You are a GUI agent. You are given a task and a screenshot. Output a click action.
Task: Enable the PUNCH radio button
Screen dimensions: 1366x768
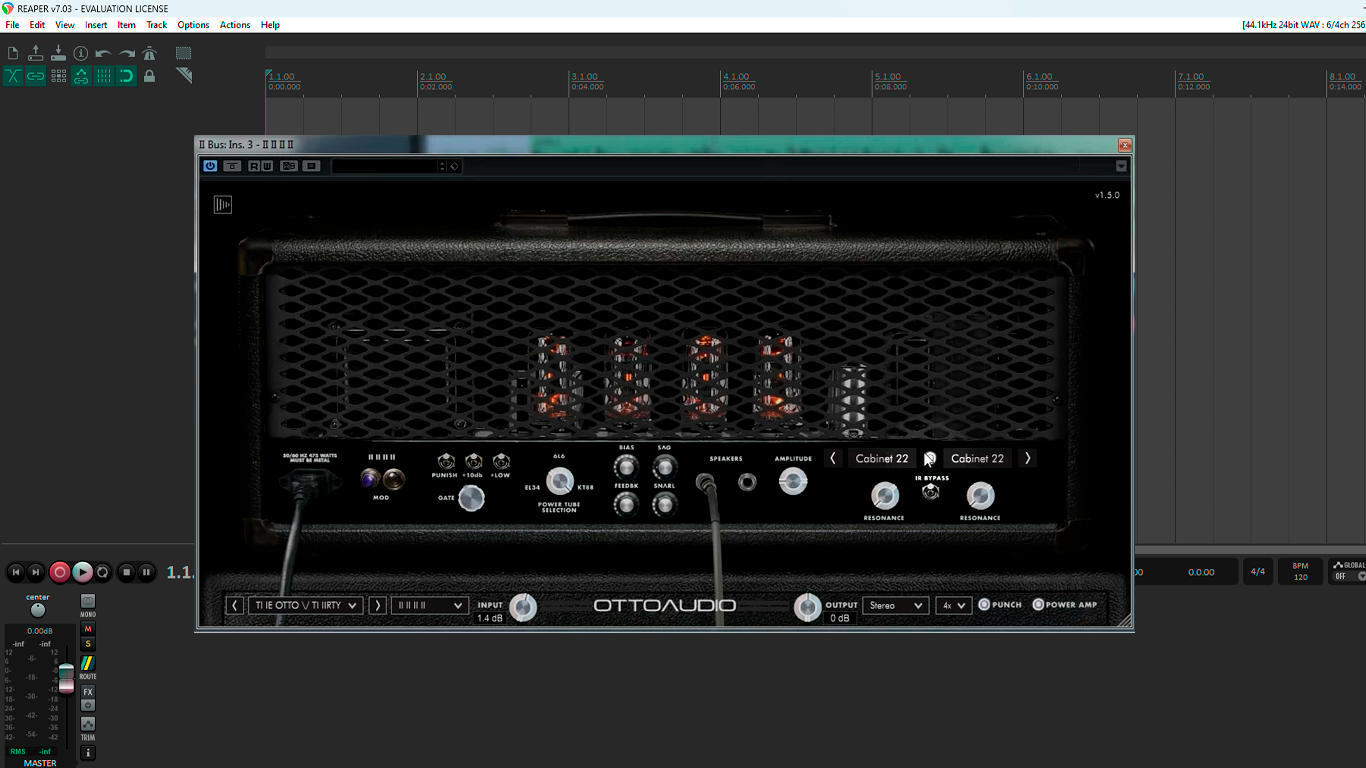(x=984, y=604)
